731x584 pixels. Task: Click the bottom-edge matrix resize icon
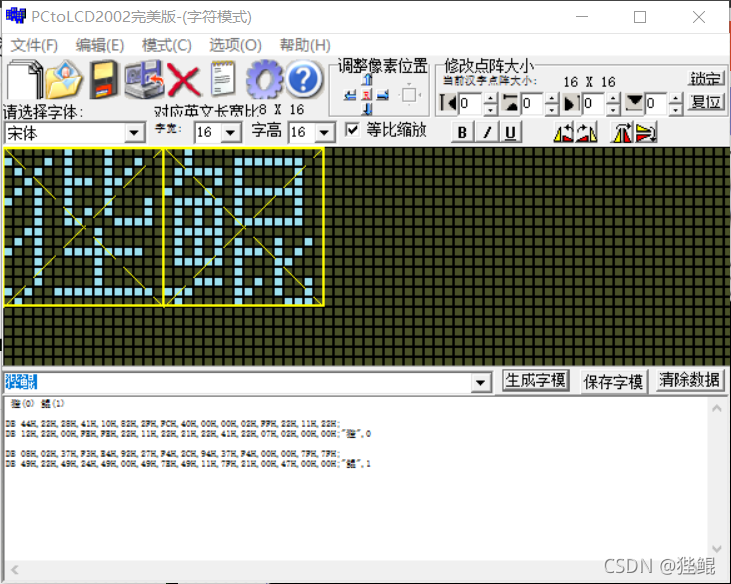[x=634, y=103]
